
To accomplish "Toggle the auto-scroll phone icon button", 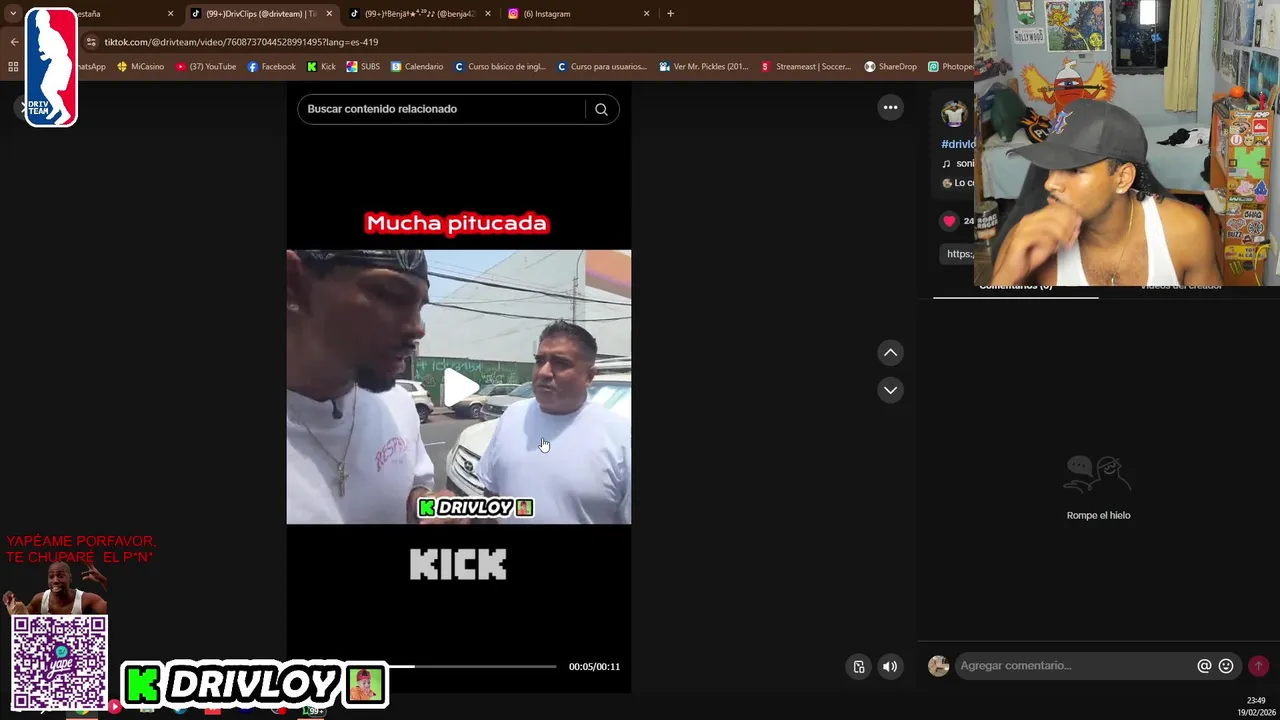I will tap(859, 667).
